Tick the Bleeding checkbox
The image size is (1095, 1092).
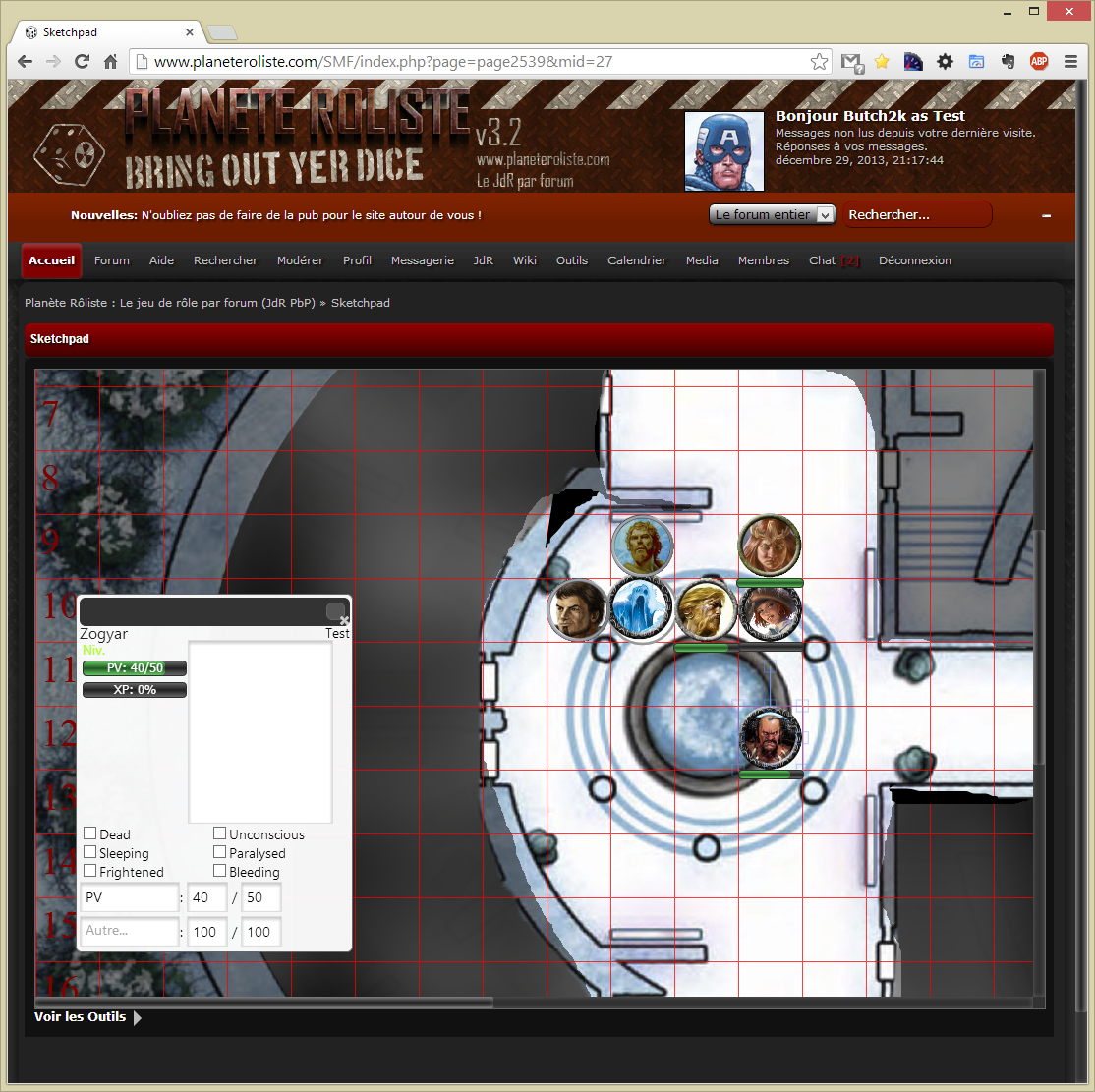(220, 871)
